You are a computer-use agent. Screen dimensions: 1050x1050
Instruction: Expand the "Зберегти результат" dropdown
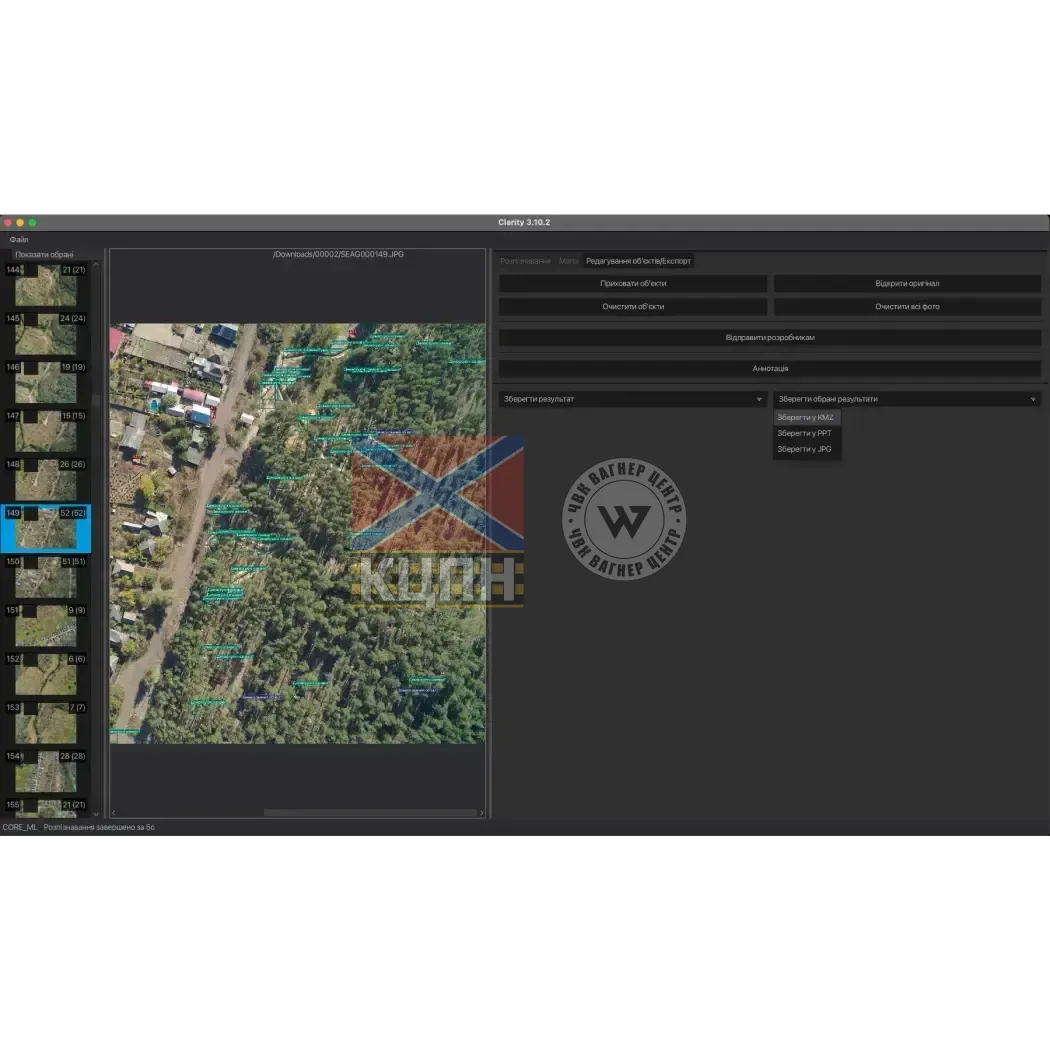(633, 399)
